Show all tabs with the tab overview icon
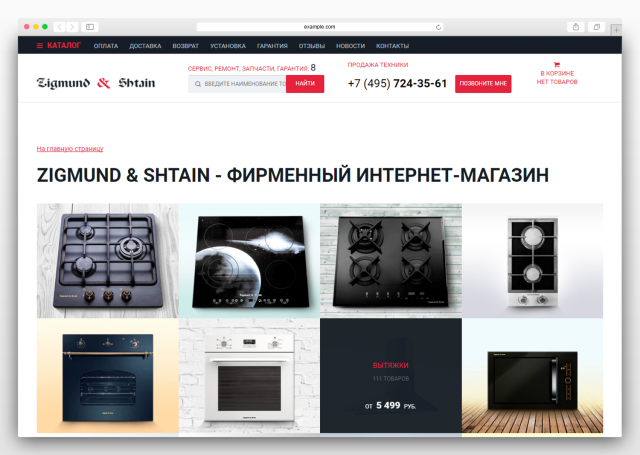Viewport: 640px width, 455px height. pos(596,27)
